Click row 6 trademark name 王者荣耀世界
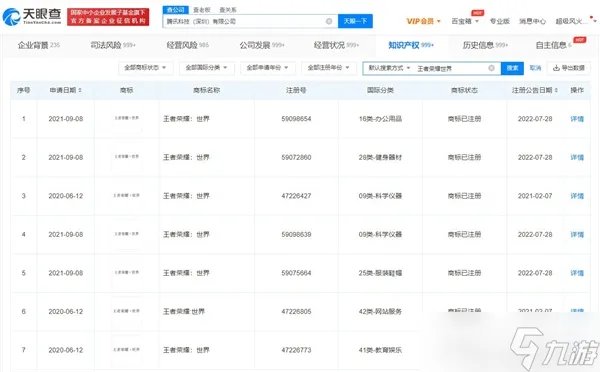 click(x=184, y=312)
